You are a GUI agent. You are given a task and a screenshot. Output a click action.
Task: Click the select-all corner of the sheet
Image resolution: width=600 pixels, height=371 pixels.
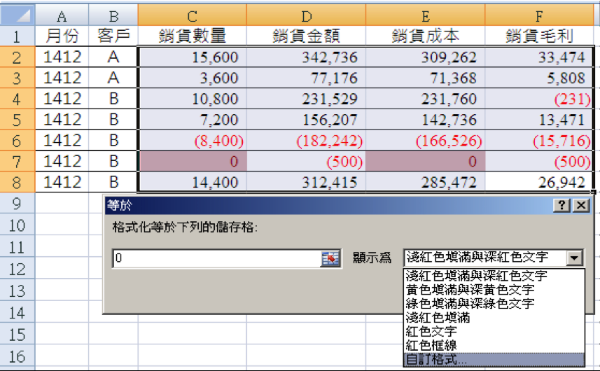point(18,15)
